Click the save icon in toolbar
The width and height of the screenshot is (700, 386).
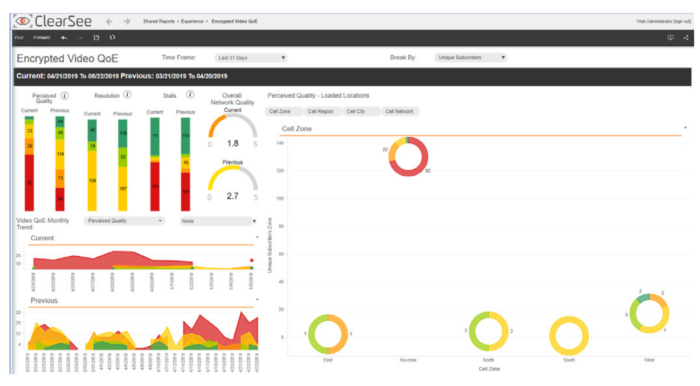click(x=96, y=38)
